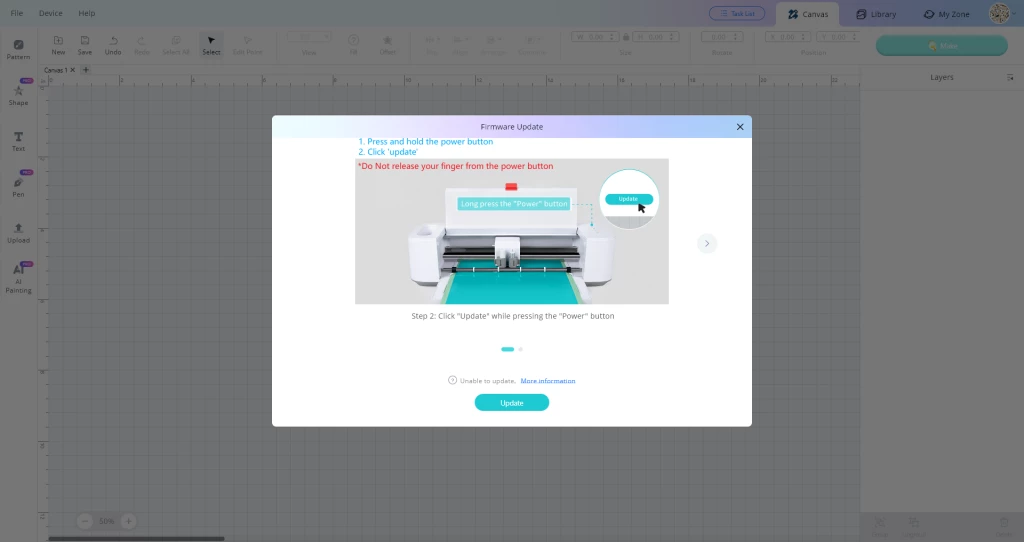Image resolution: width=1024 pixels, height=542 pixels.
Task: Click the Ungroup icon in Layers panel
Action: (914, 526)
